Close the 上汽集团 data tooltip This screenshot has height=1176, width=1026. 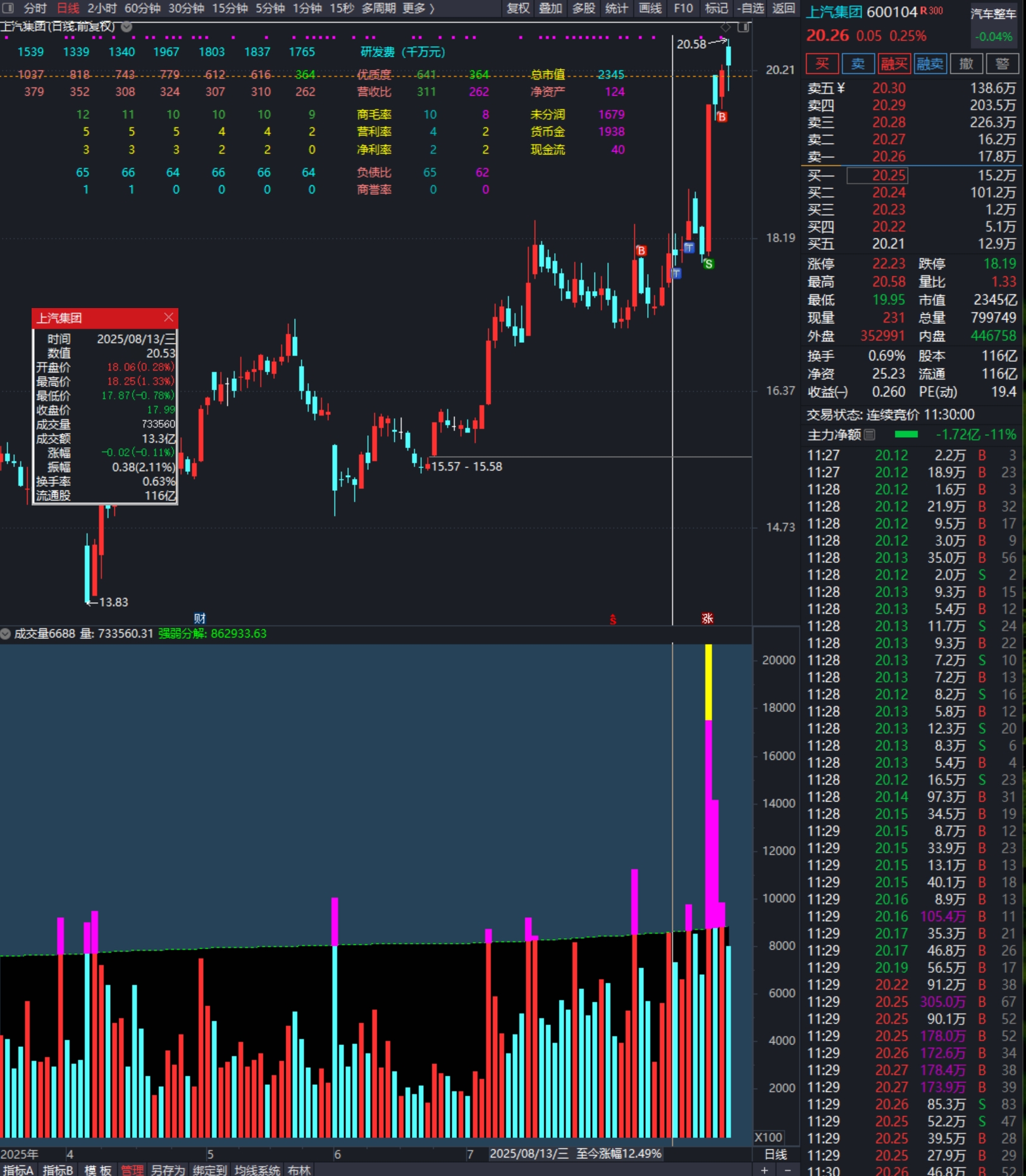point(168,318)
